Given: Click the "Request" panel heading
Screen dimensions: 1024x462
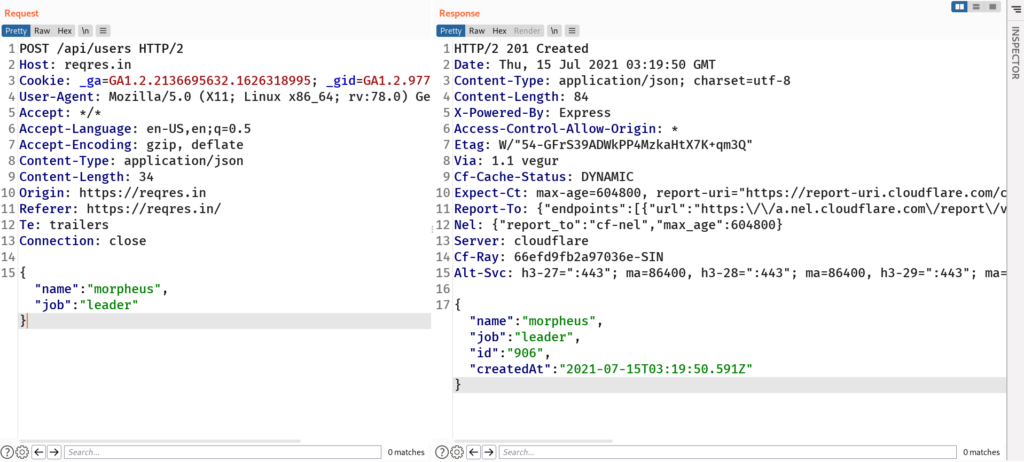Looking at the screenshot, I should tap(22, 13).
